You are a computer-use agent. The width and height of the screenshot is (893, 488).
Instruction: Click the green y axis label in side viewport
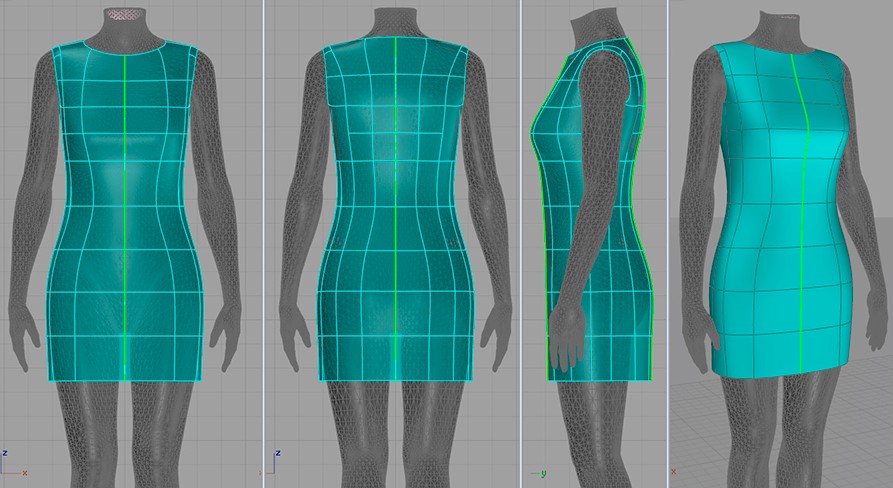pos(544,474)
